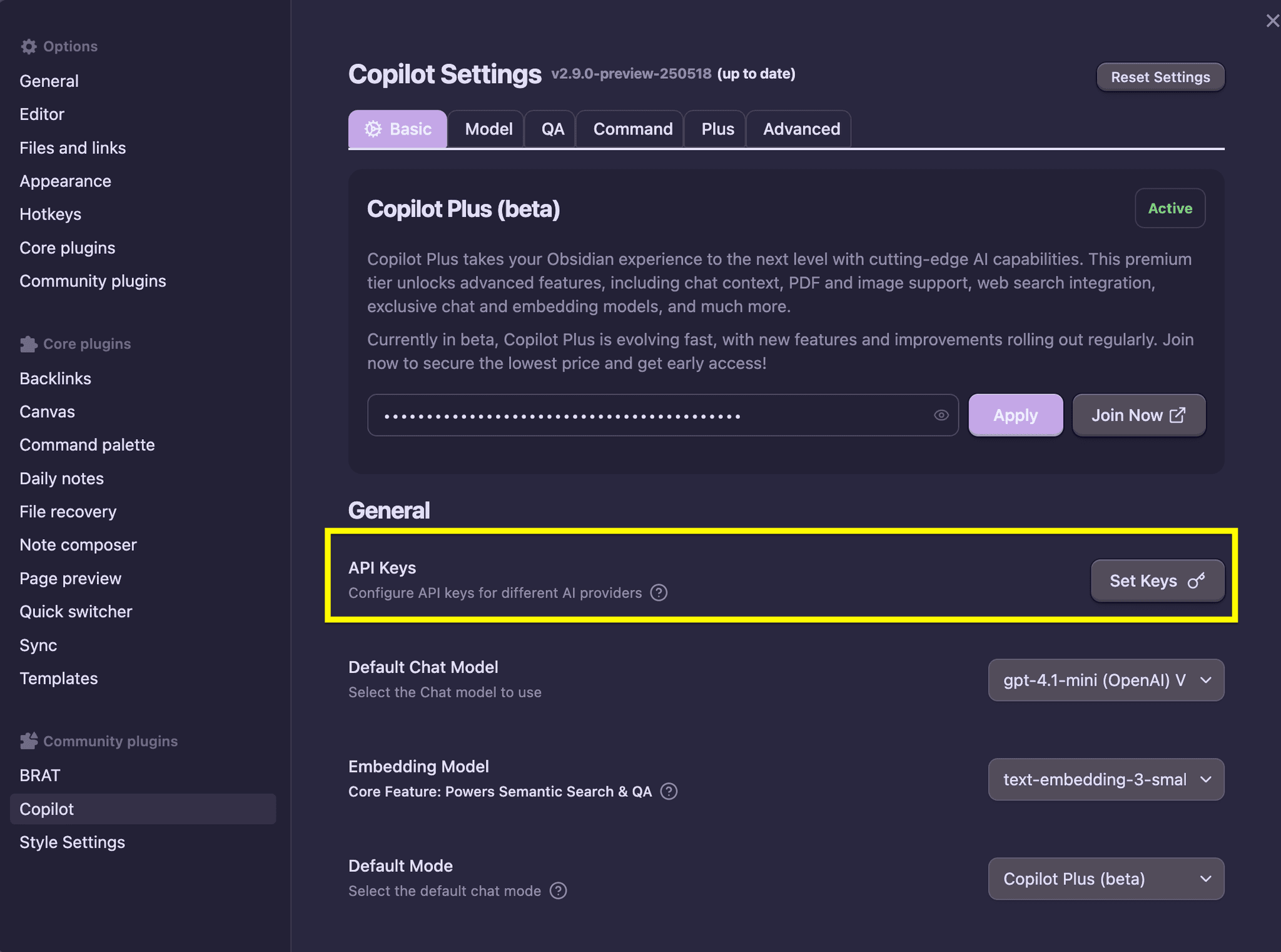Click the external link icon on Join Now
The height and width of the screenshot is (952, 1281).
(x=1178, y=415)
